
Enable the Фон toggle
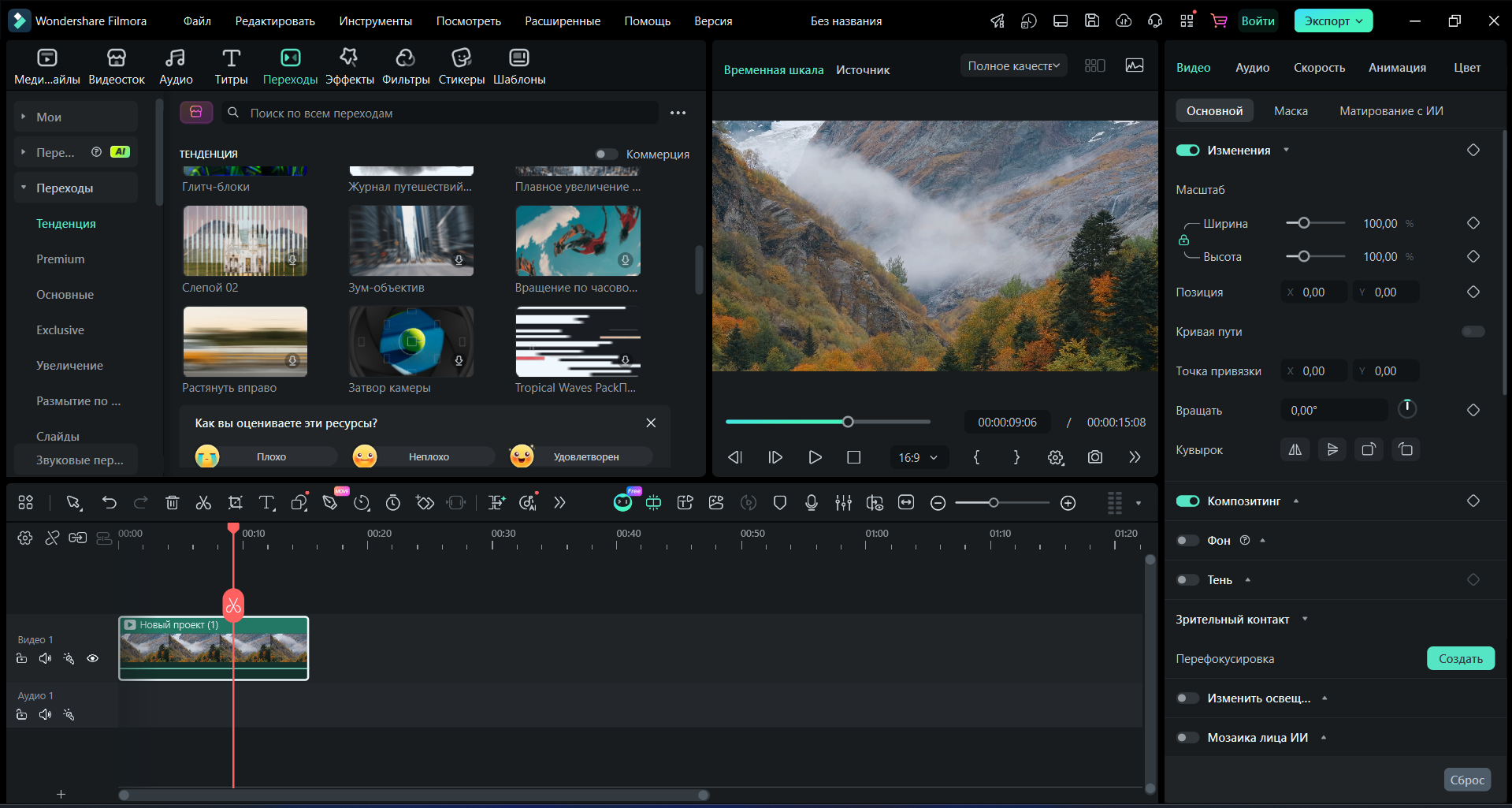tap(1187, 541)
